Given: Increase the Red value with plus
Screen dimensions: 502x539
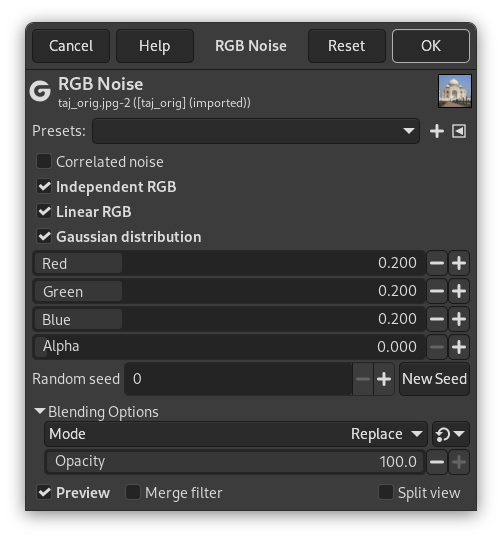Looking at the screenshot, I should coord(459,263).
